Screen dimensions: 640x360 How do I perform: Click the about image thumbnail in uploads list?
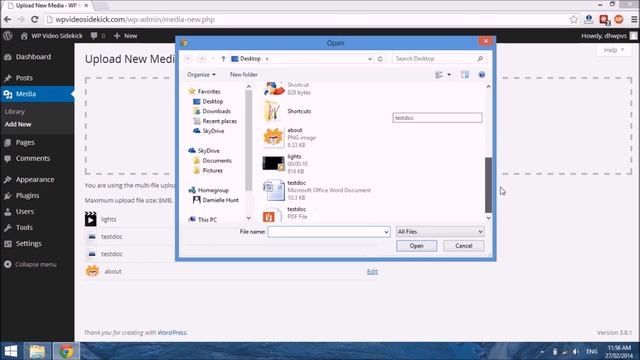[92, 271]
